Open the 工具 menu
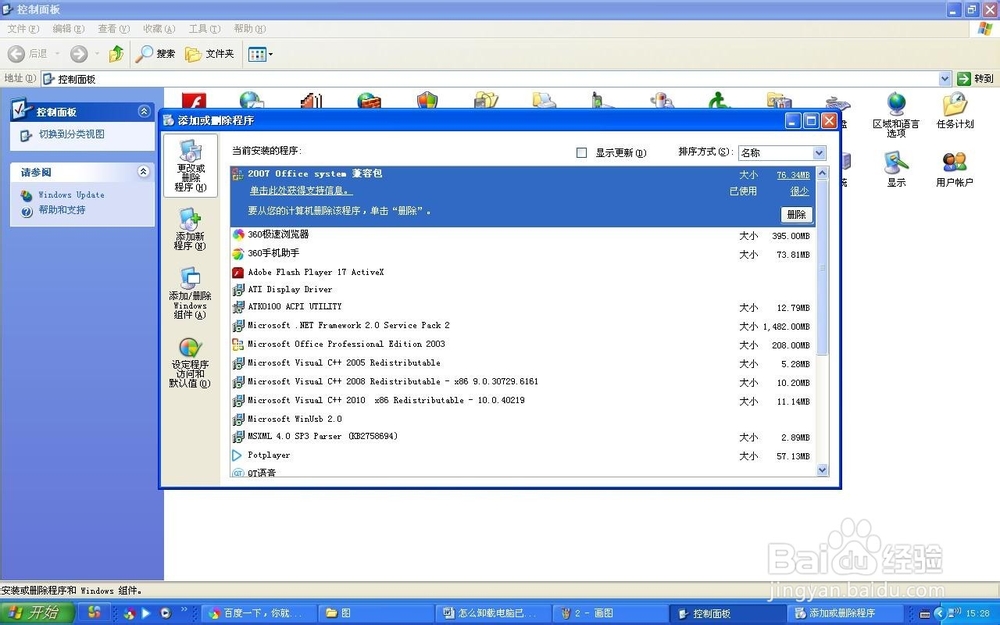This screenshot has height=625, width=1000. 204,29
